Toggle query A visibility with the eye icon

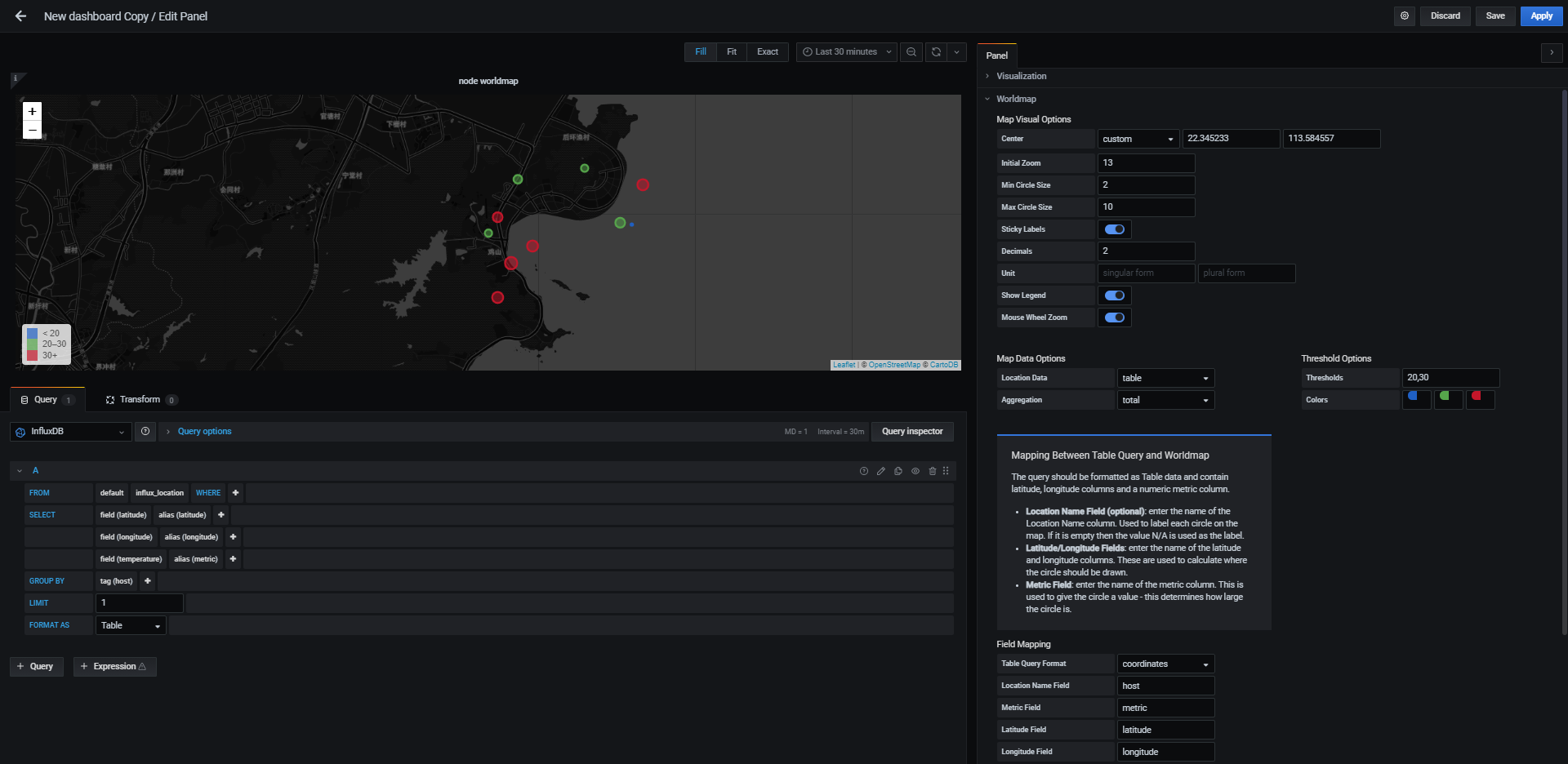915,471
